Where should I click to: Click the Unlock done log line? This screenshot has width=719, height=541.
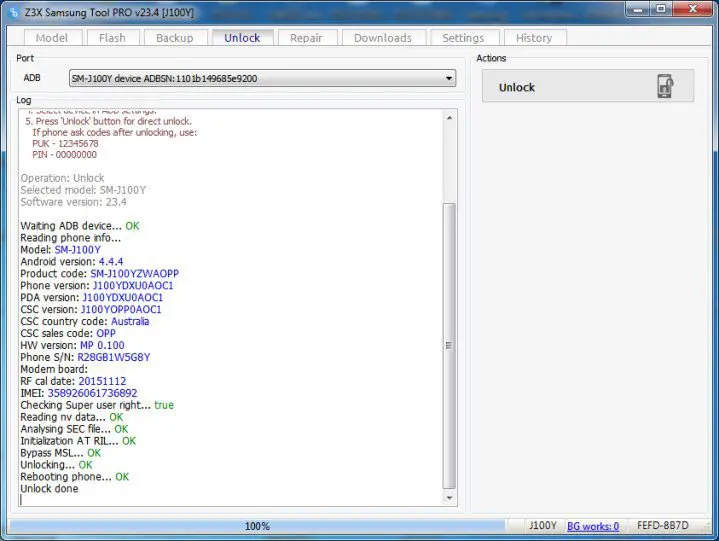(x=49, y=489)
